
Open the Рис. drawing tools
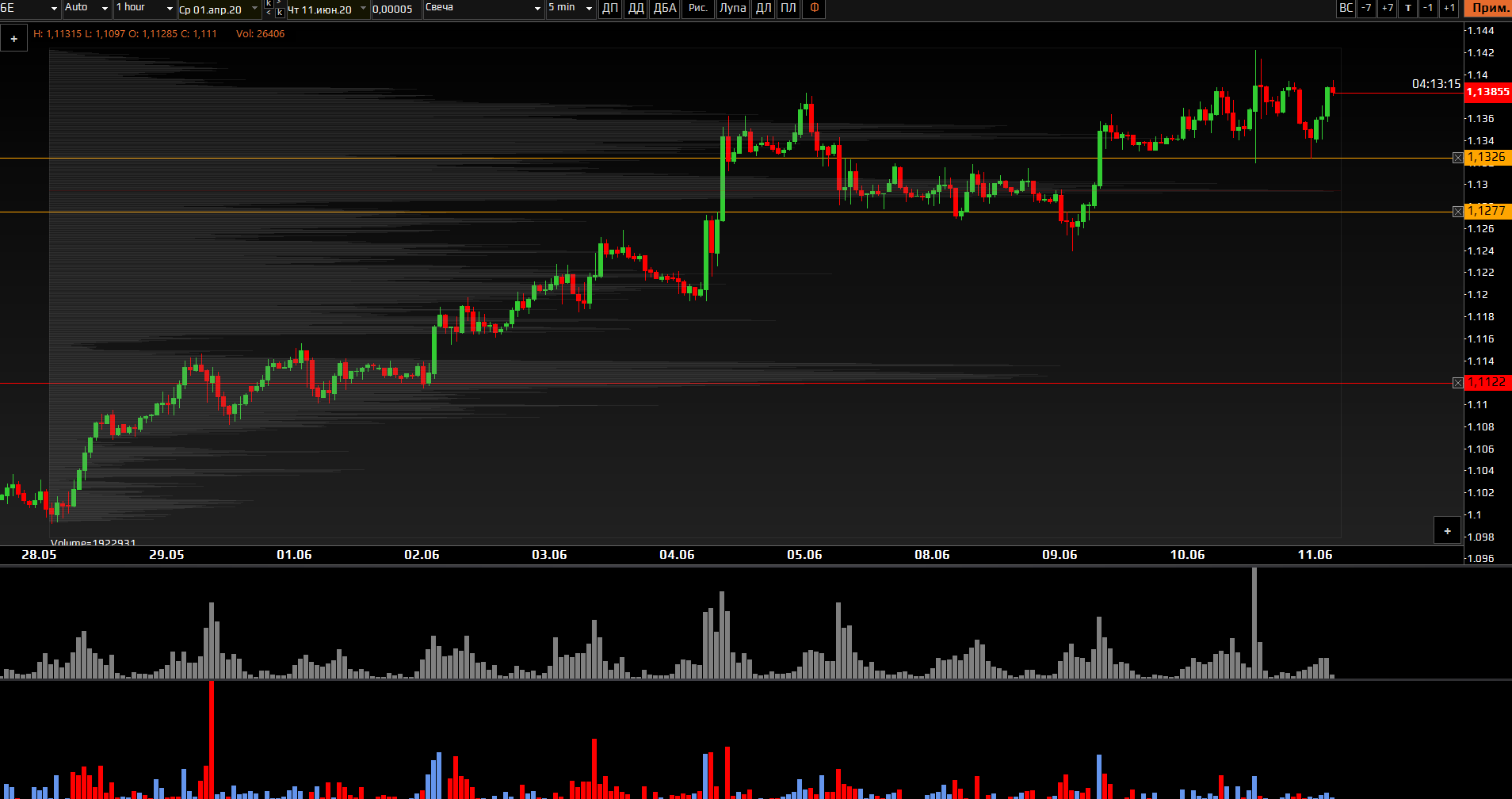pyautogui.click(x=697, y=9)
